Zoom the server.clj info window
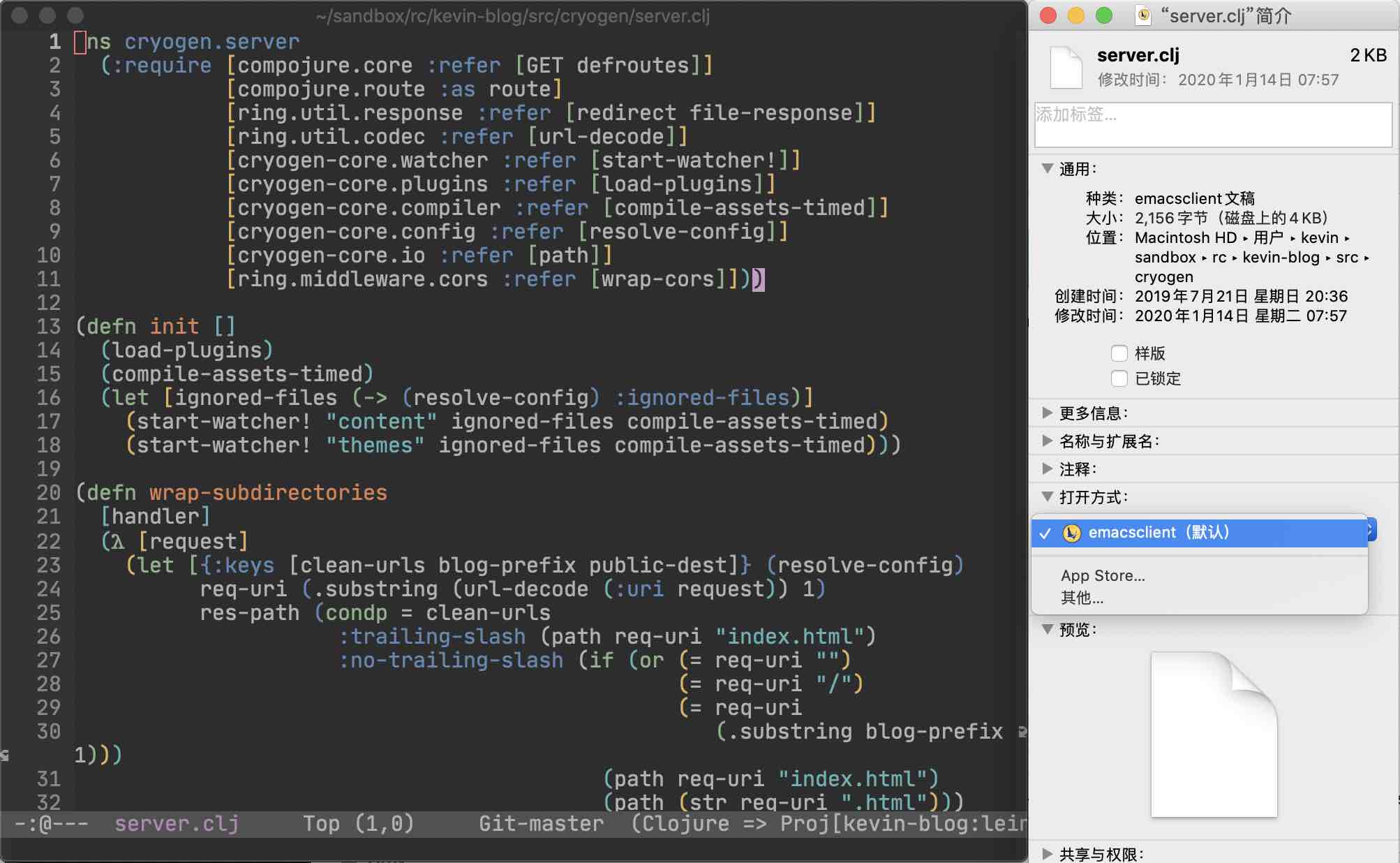This screenshot has width=1400, height=863. click(x=1104, y=15)
